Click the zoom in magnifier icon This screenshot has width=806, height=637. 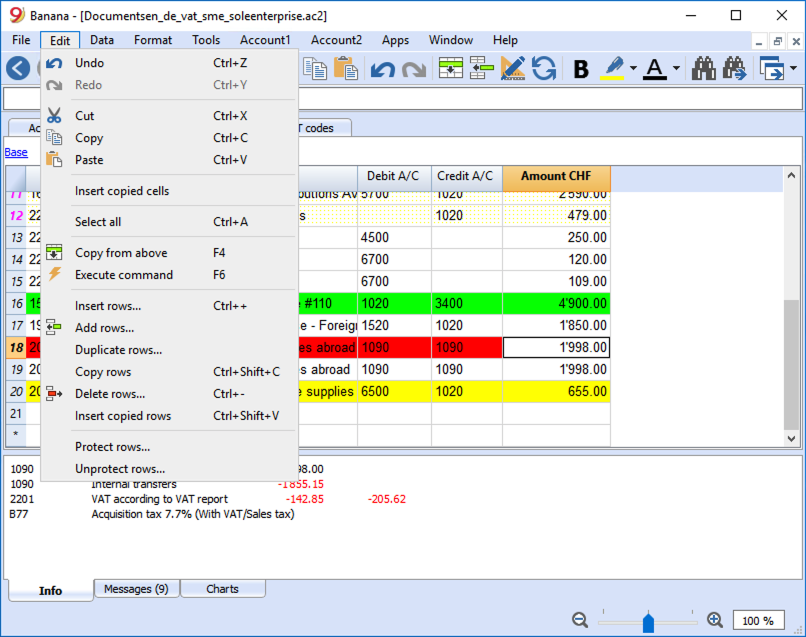(715, 620)
